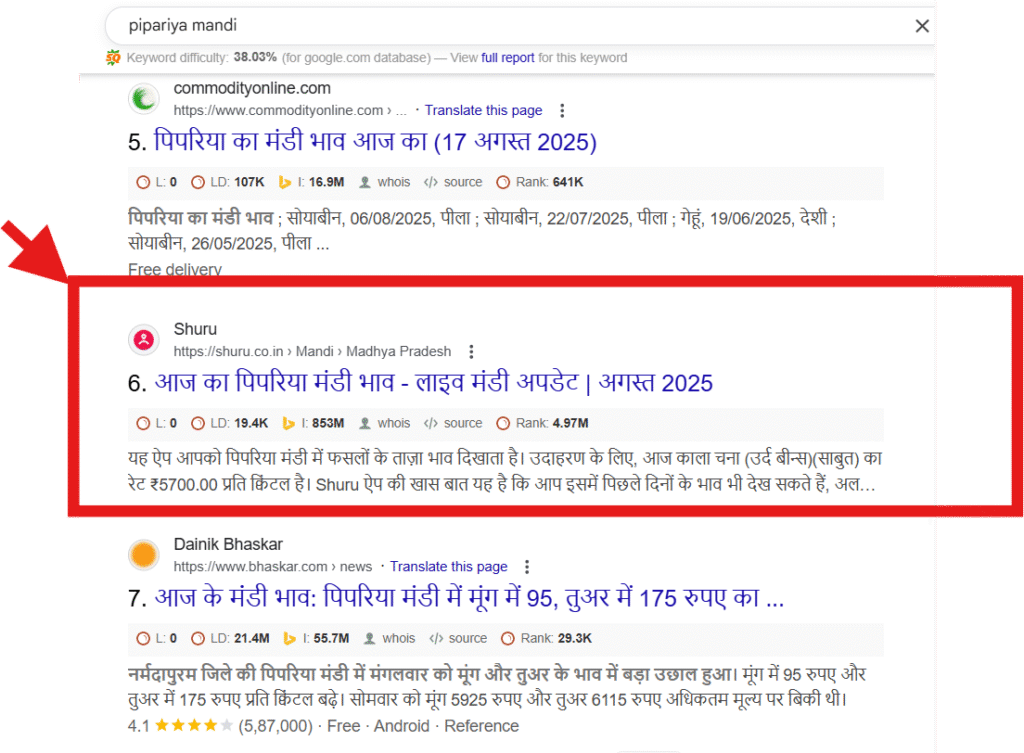Screen dimensions: 1024x753
Task: Click the LD: 19.4K domain links parameter
Action: click(229, 423)
